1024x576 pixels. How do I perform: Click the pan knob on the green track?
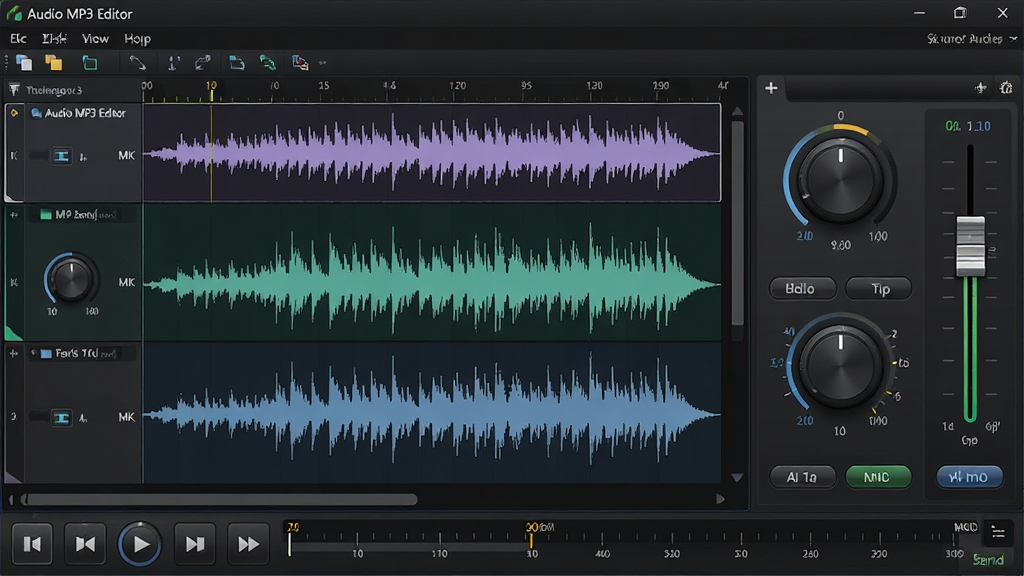coord(71,280)
